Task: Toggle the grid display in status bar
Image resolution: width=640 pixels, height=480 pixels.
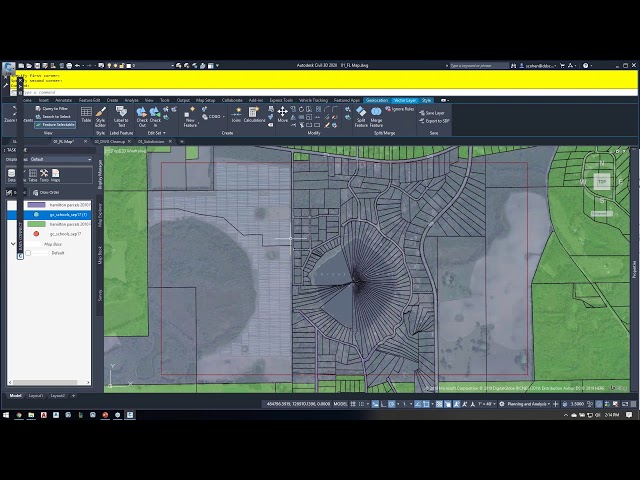Action: [353, 404]
